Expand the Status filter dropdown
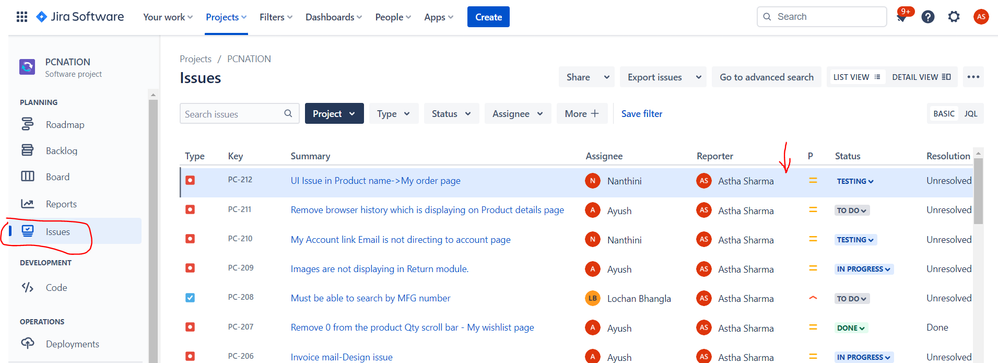This screenshot has width=998, height=363. [451, 114]
